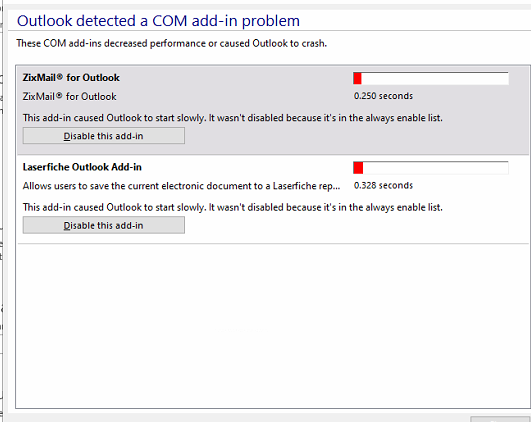This screenshot has height=422, width=531.
Task: Click the 0.328 seconds load time label
Action: pos(383,185)
